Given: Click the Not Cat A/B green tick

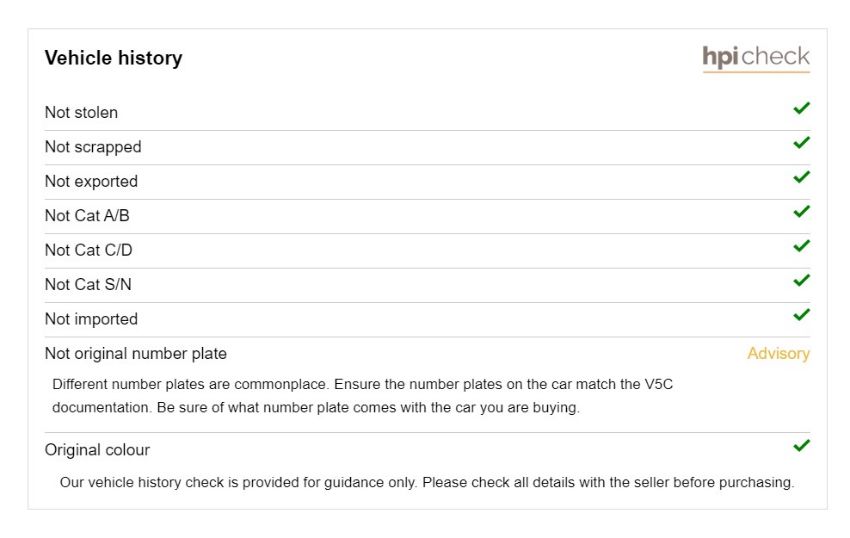Looking at the screenshot, I should tap(801, 211).
